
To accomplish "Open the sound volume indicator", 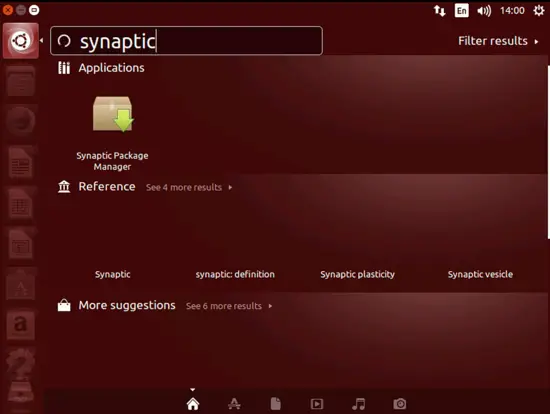I will coord(484,11).
